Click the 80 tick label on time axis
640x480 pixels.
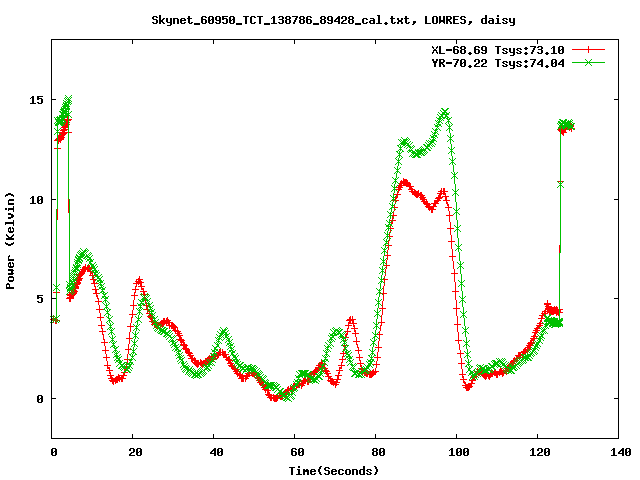[x=376, y=452]
